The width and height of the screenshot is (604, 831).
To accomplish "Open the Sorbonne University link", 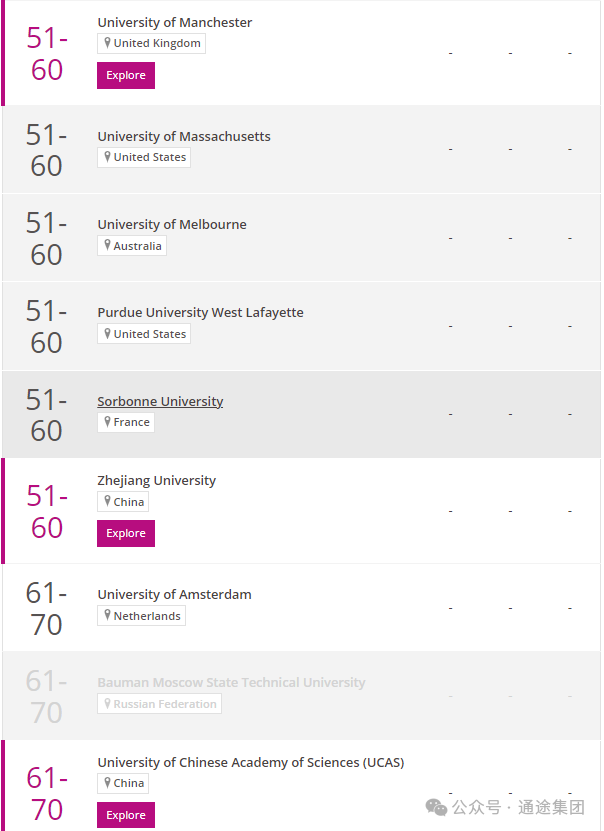I will coord(160,401).
